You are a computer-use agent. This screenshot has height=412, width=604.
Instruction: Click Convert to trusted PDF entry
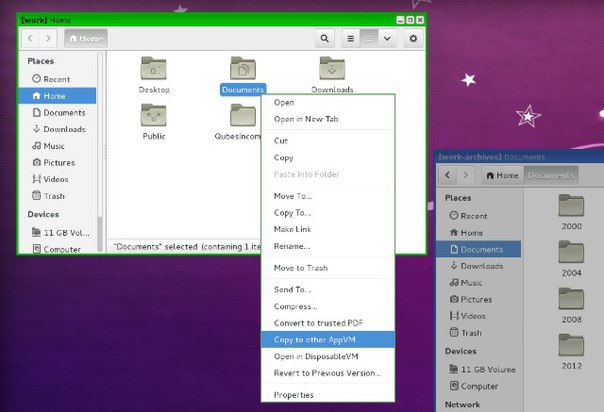pyautogui.click(x=318, y=323)
